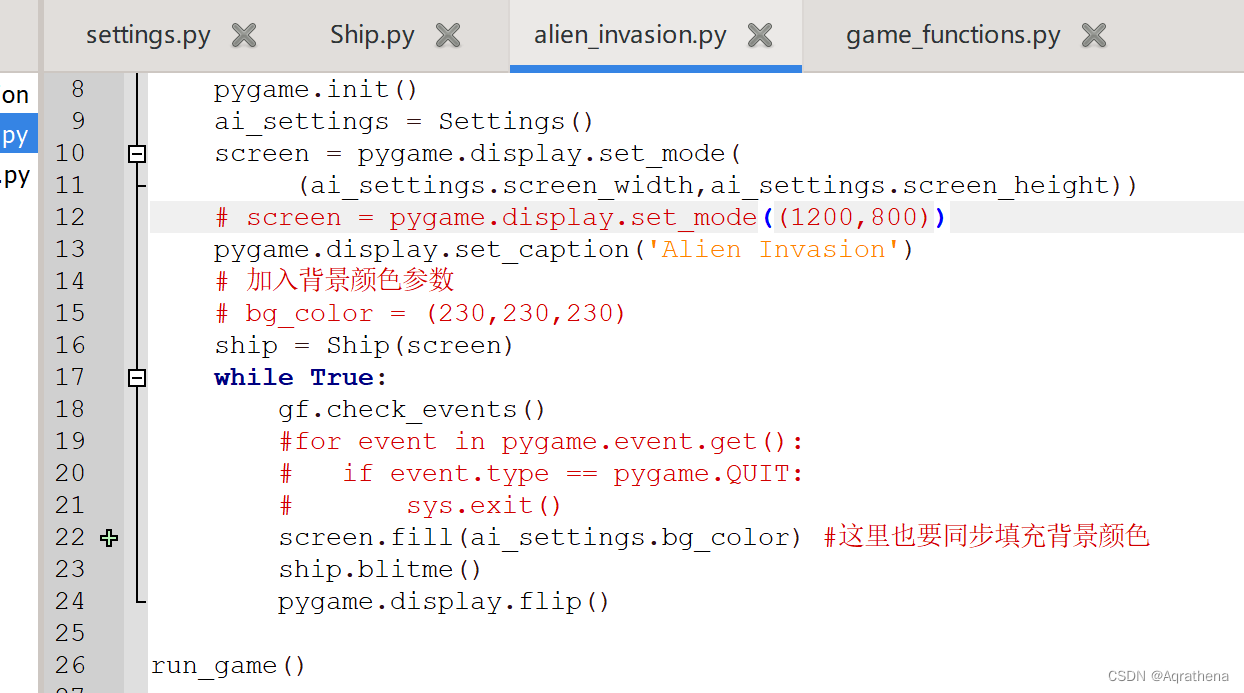The image size is (1244, 693).
Task: Click the green plus marker beside line 22
Action: pos(108,538)
